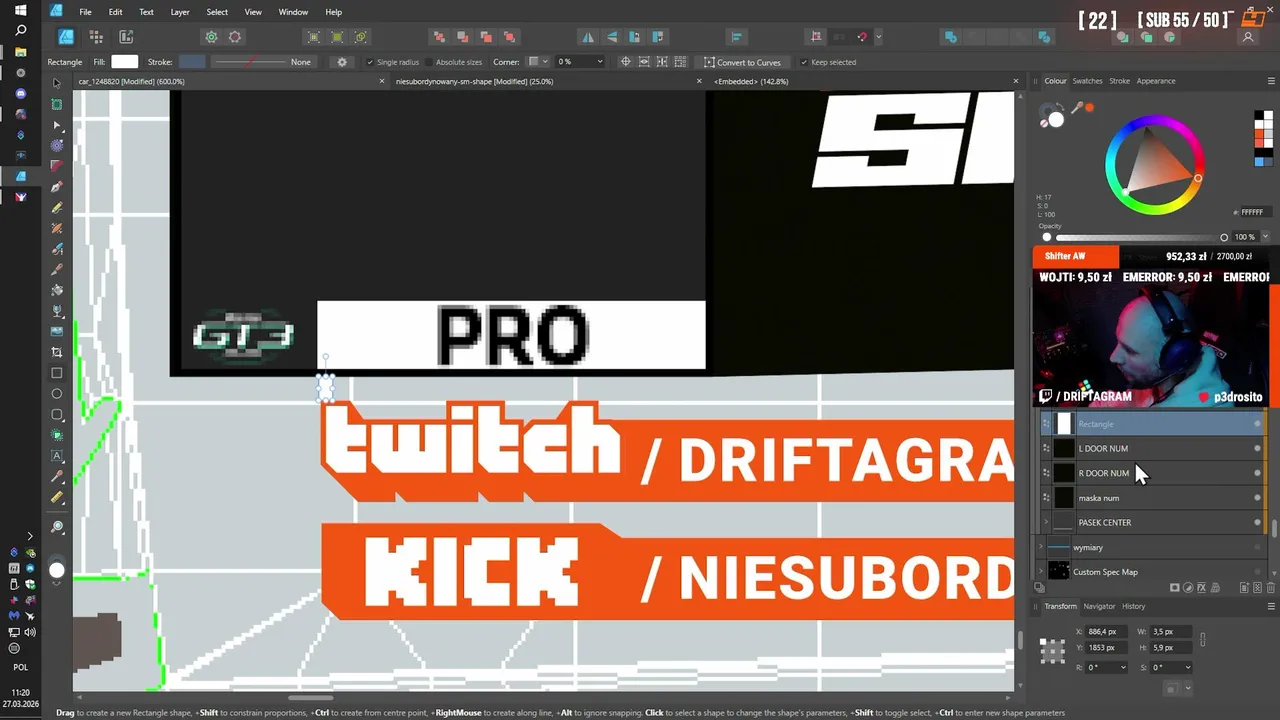
Task: Select the Artistic Text tool
Action: (x=57, y=456)
